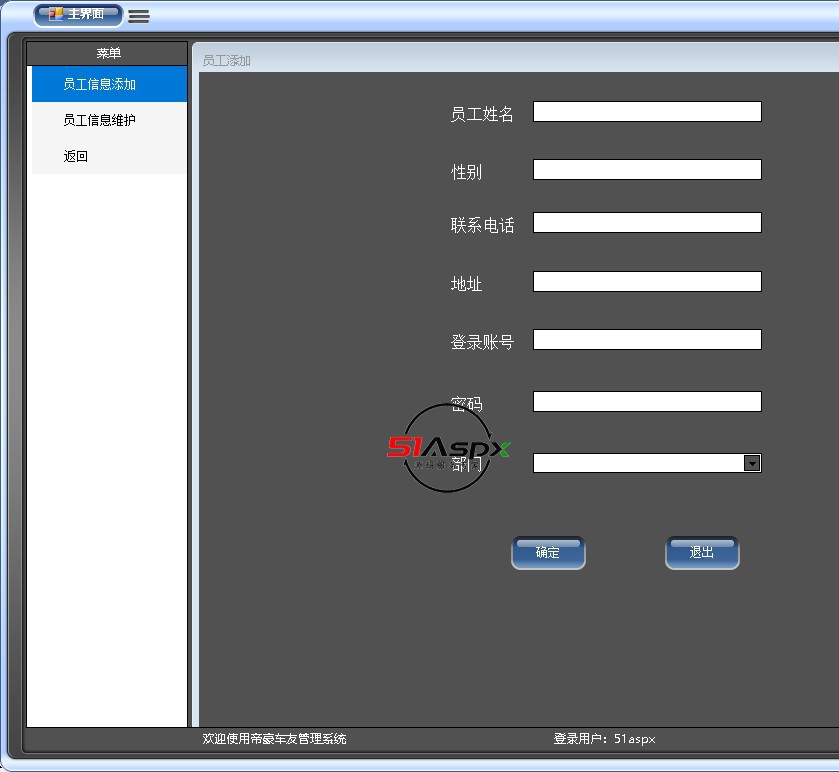This screenshot has width=839, height=772.
Task: Click the 员工姓名 label
Action: tap(482, 113)
